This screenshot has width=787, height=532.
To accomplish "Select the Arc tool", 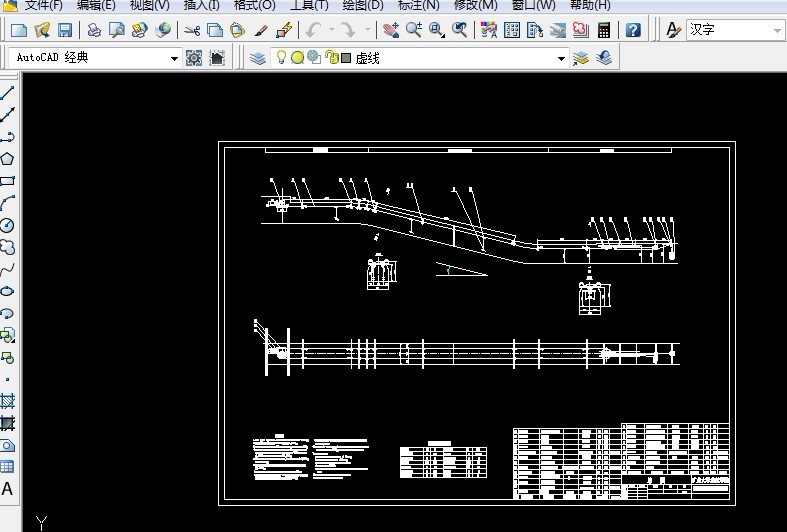I will 8,203.
